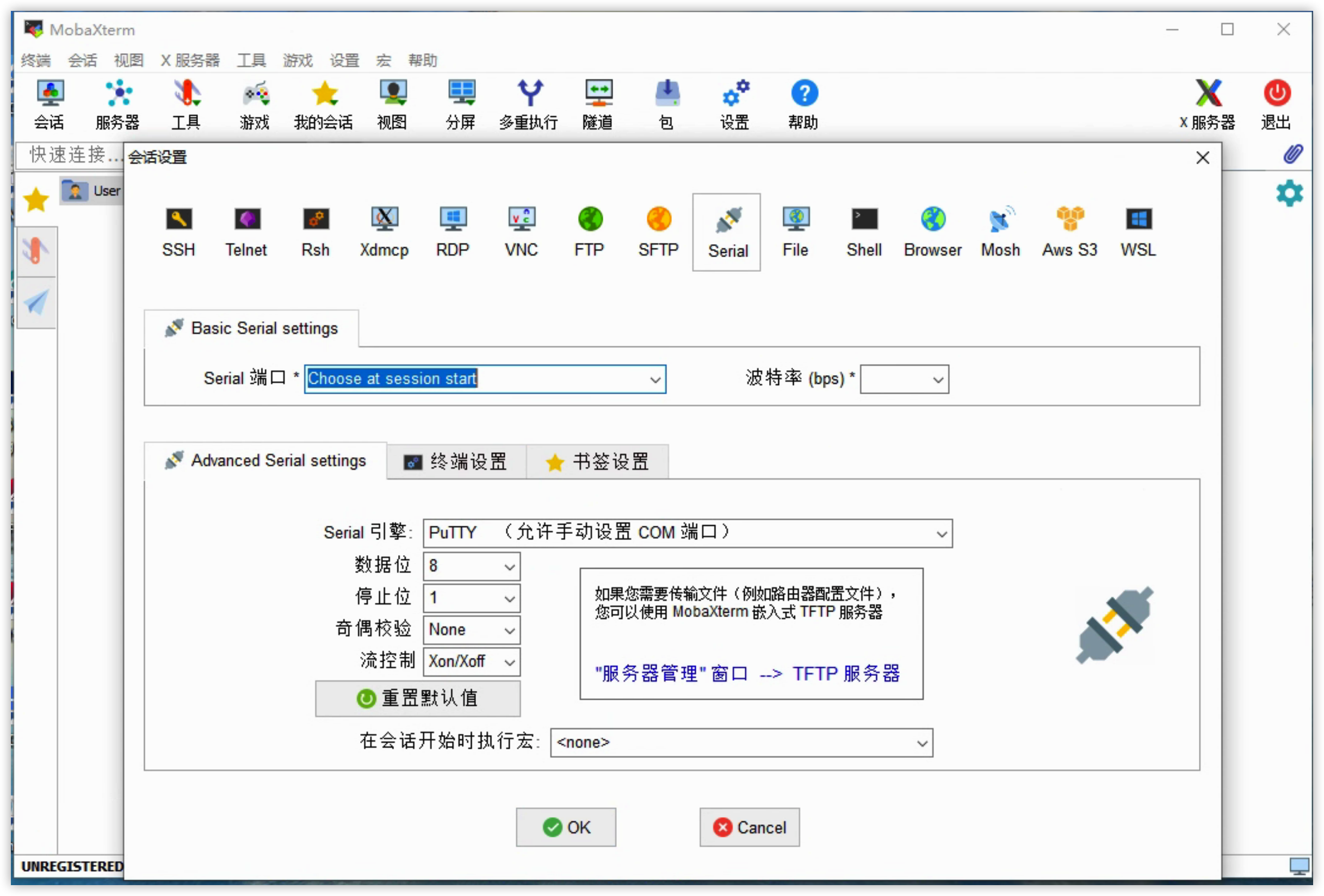Open the 多重执行 toolbar icon
The height and width of the screenshot is (896, 1324).
tap(529, 105)
